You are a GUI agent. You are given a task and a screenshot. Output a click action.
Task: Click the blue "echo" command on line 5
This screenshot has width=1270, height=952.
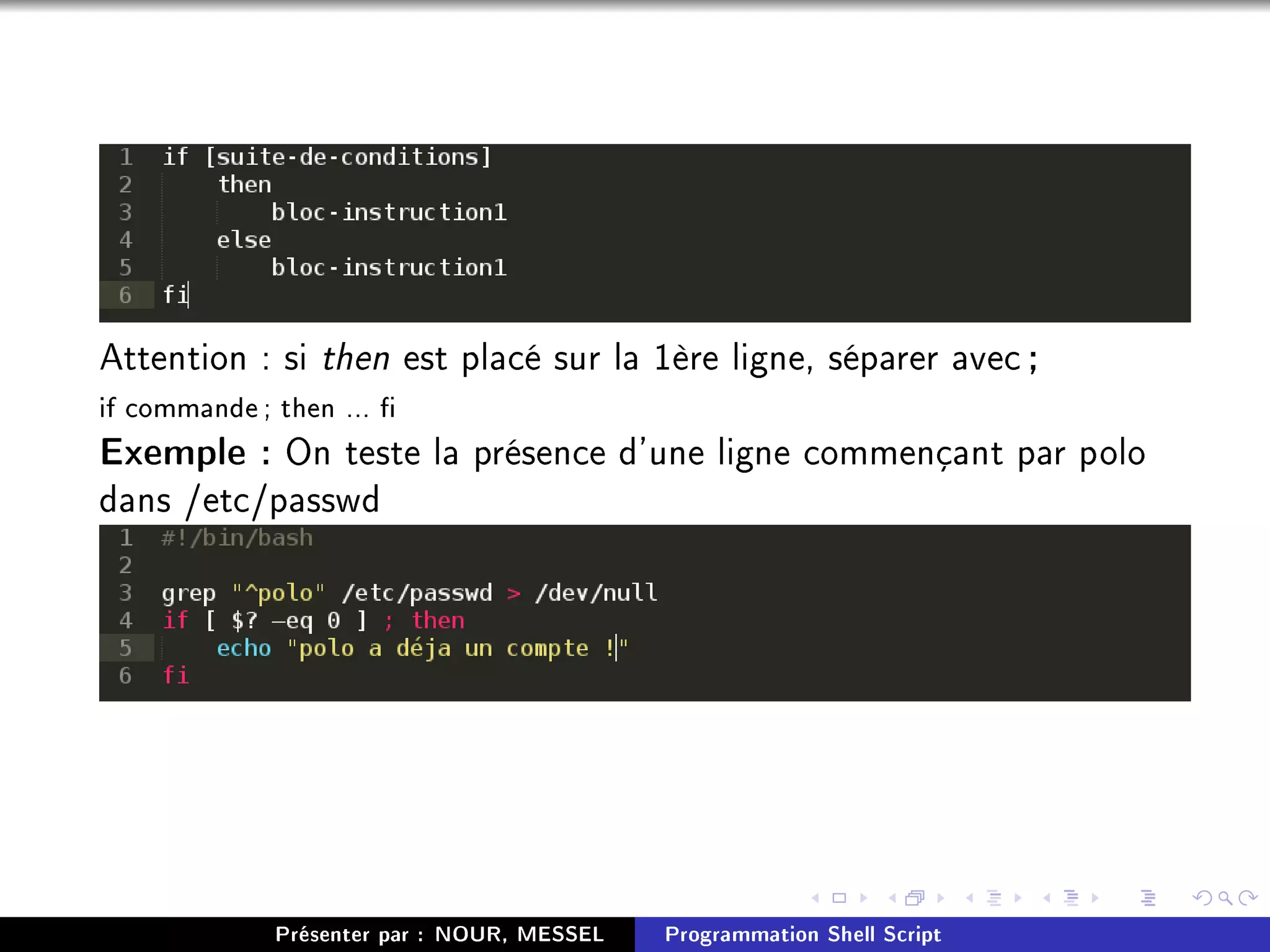pyautogui.click(x=244, y=648)
